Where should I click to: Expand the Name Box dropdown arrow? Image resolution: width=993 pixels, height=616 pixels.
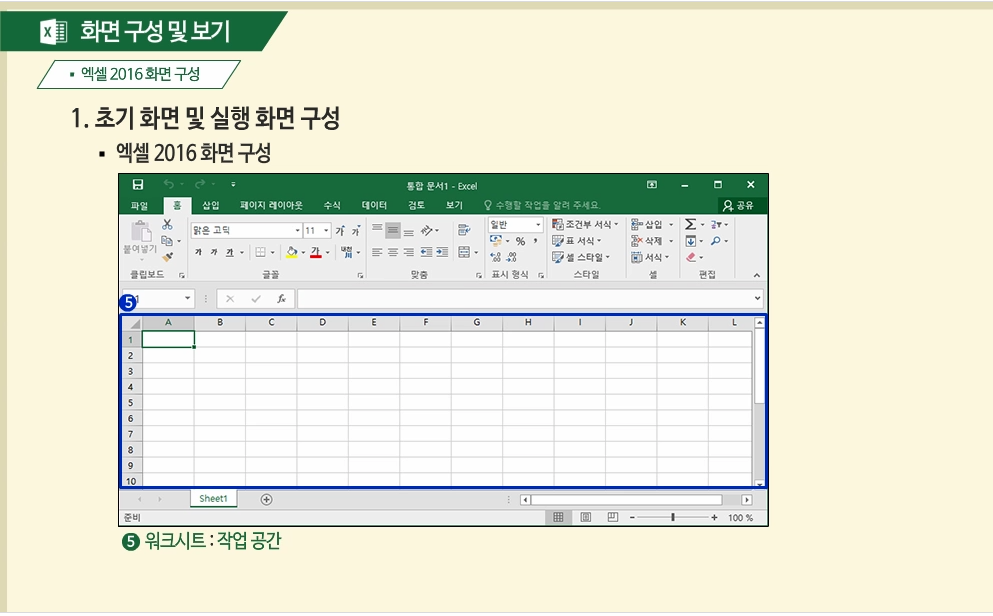[x=187, y=298]
